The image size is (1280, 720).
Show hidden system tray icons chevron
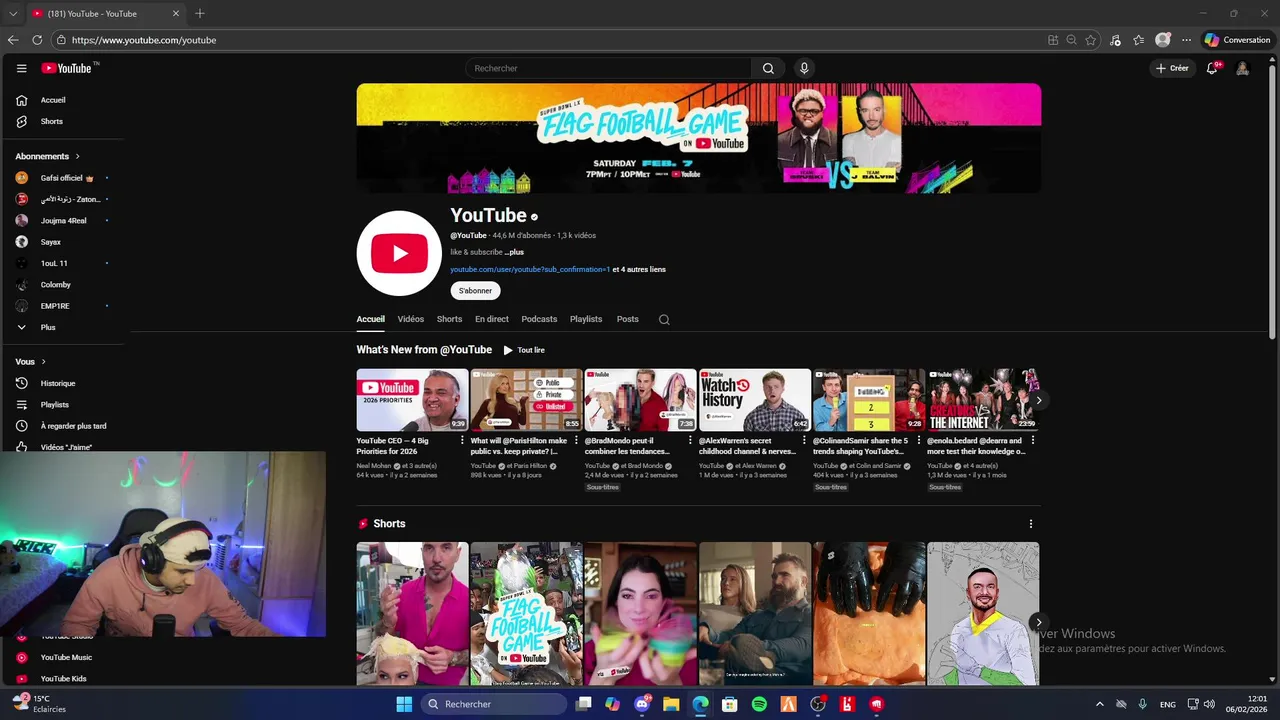[1100, 704]
